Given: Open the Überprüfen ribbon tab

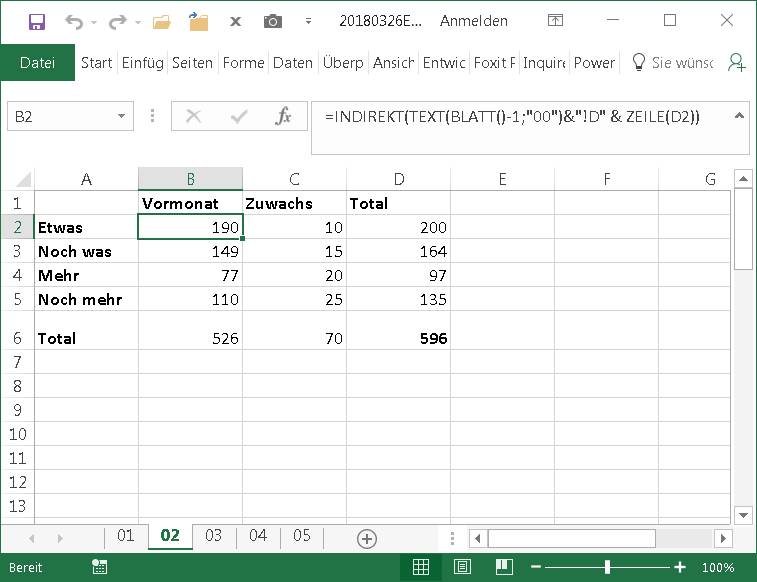Looking at the screenshot, I should (x=343, y=63).
